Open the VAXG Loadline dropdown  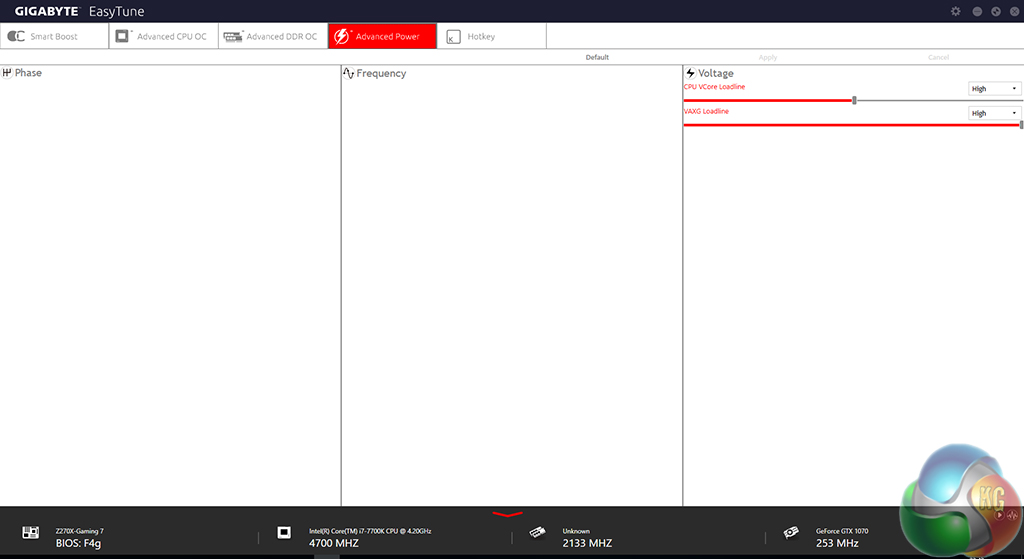click(994, 113)
